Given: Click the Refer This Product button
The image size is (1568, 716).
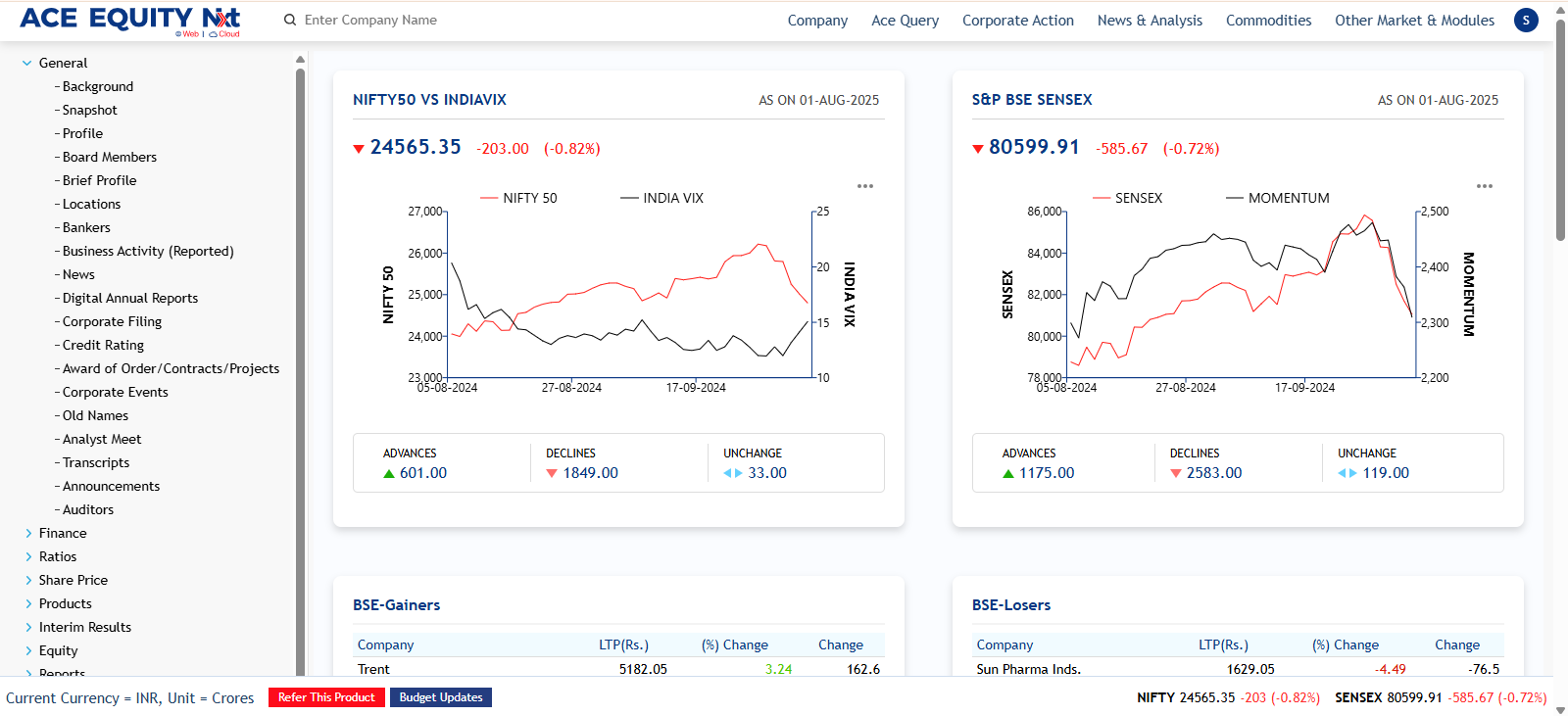Looking at the screenshot, I should (x=326, y=697).
